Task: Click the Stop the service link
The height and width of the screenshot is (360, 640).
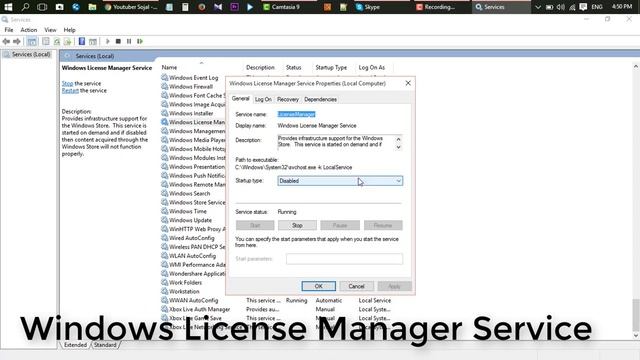Action: pos(67,83)
